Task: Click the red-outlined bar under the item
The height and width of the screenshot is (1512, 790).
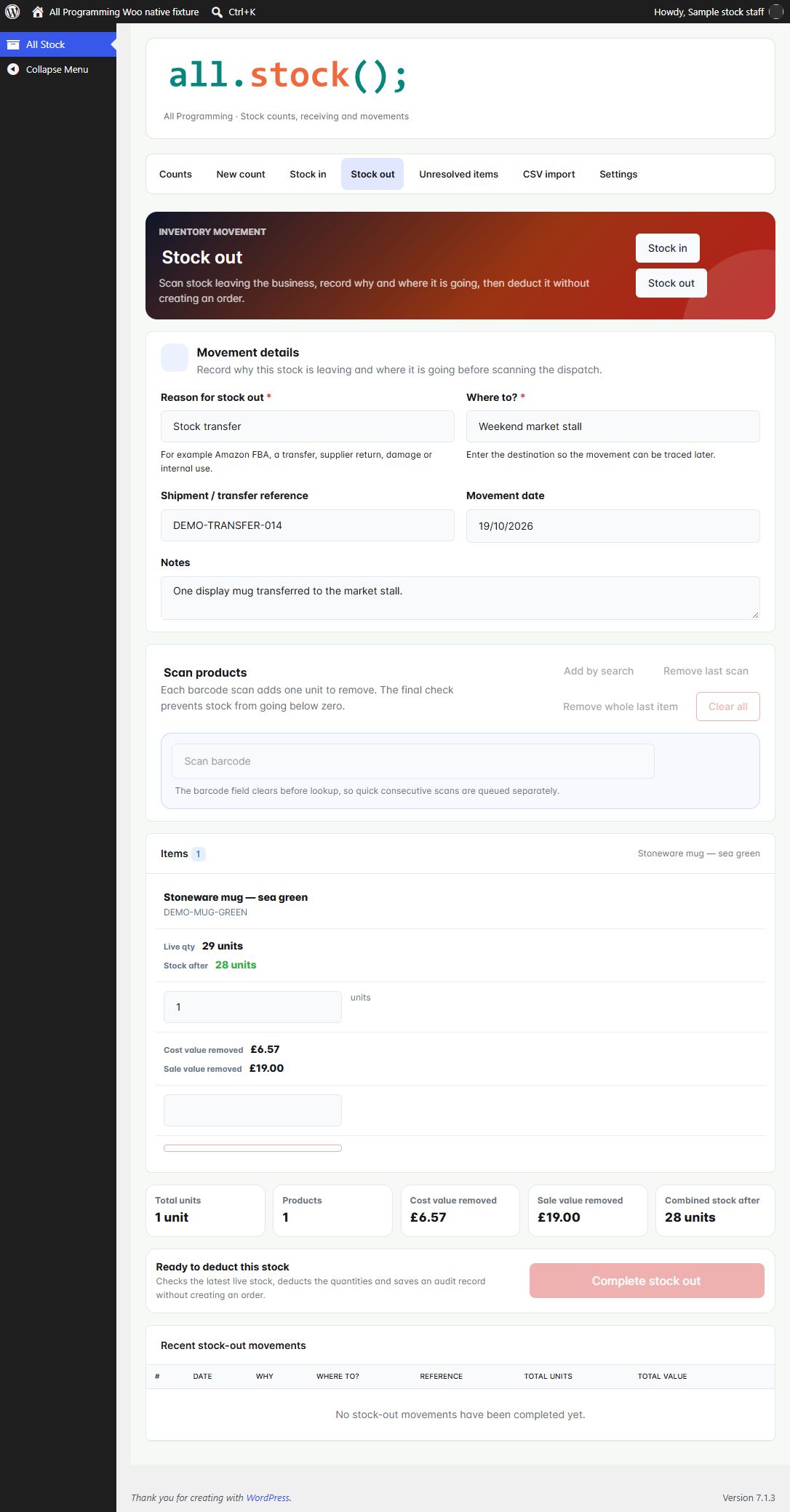Action: point(252,1148)
